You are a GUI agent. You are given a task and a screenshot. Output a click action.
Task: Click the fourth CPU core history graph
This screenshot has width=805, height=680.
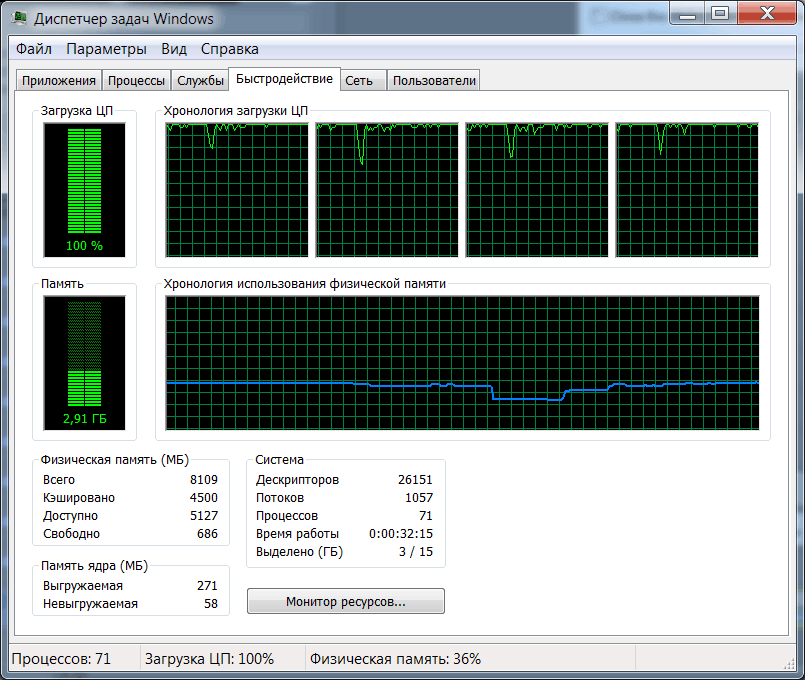(687, 190)
